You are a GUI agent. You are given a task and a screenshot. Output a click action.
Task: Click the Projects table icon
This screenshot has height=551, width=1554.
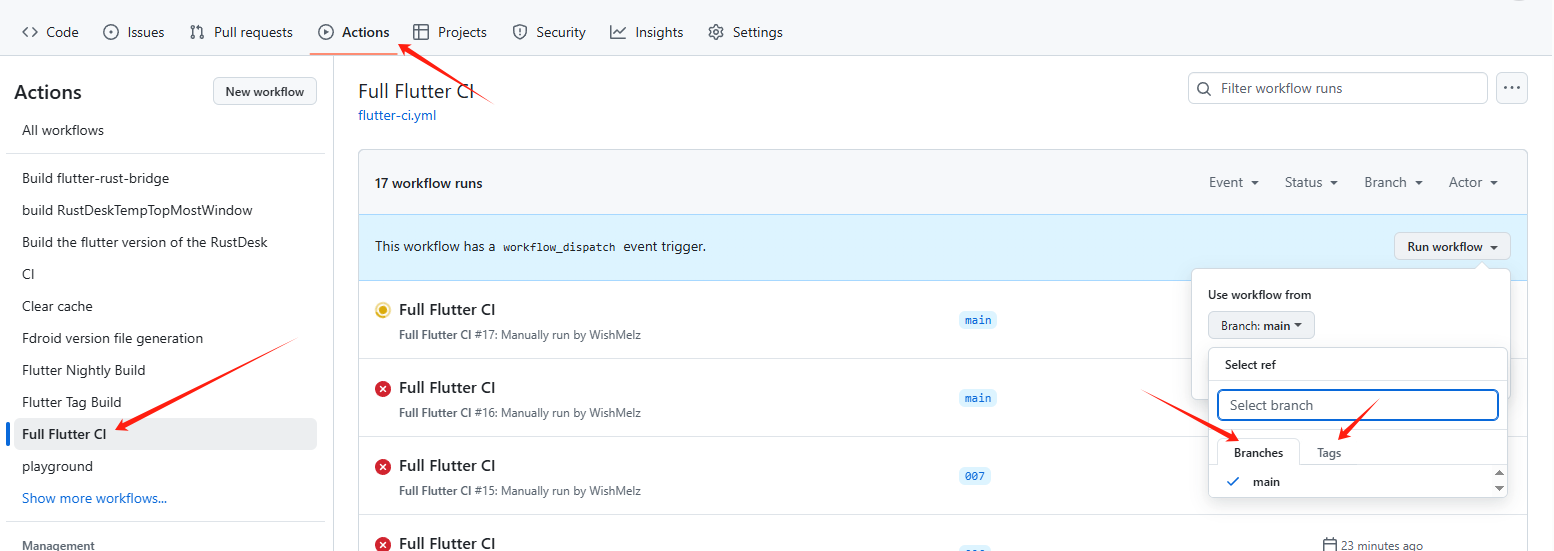(421, 32)
